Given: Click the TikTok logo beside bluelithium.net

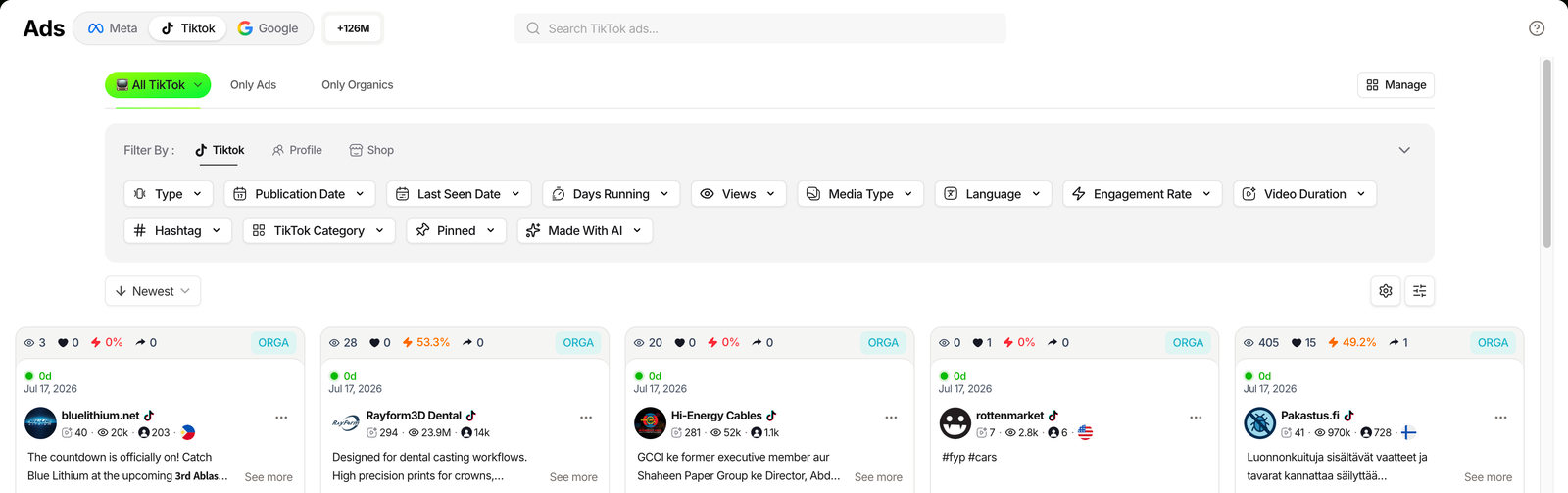Looking at the screenshot, I should (x=149, y=416).
